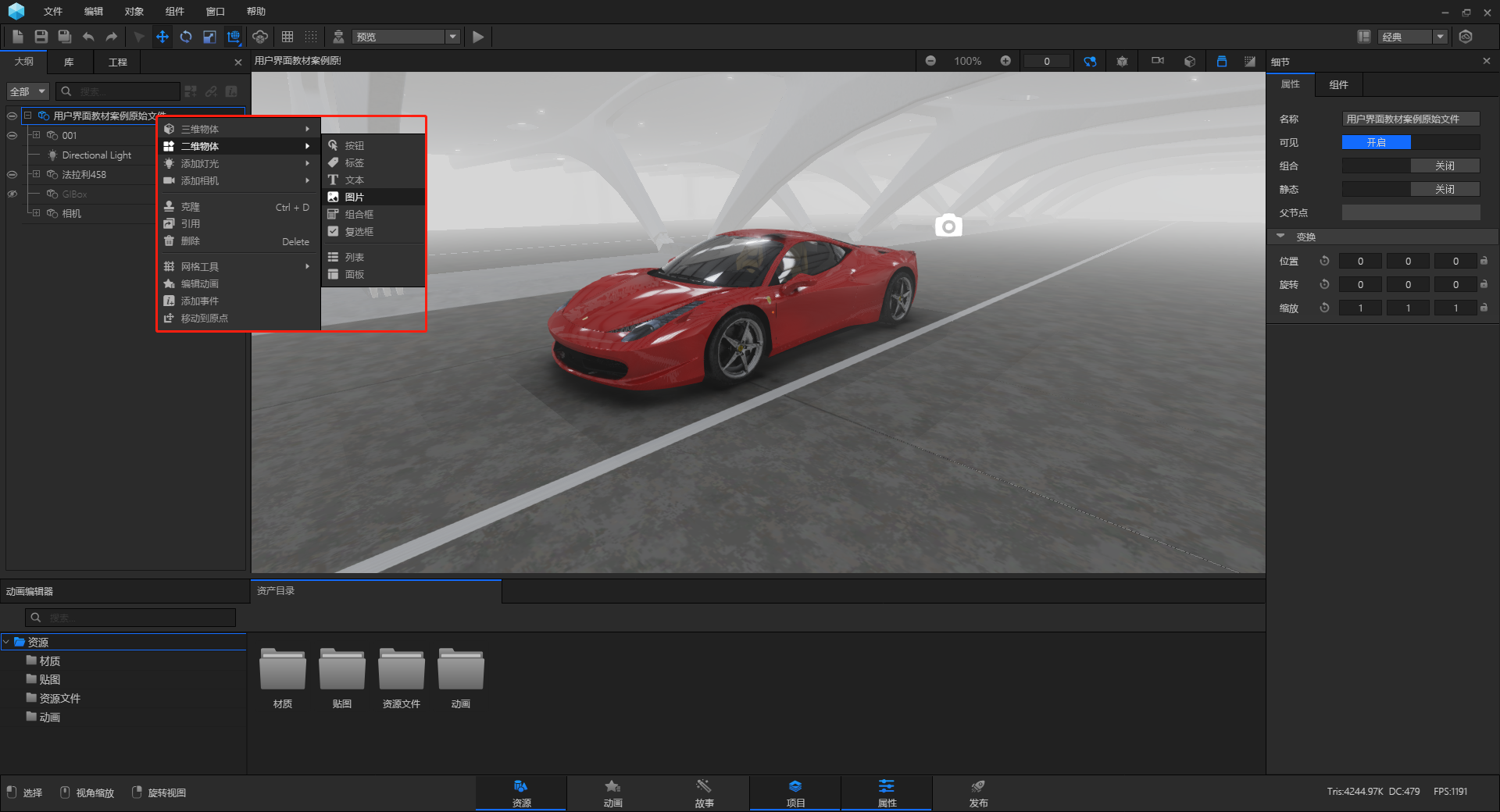The height and width of the screenshot is (812, 1500).
Task: Toggle world coordinate system icon
Action: coord(234,37)
